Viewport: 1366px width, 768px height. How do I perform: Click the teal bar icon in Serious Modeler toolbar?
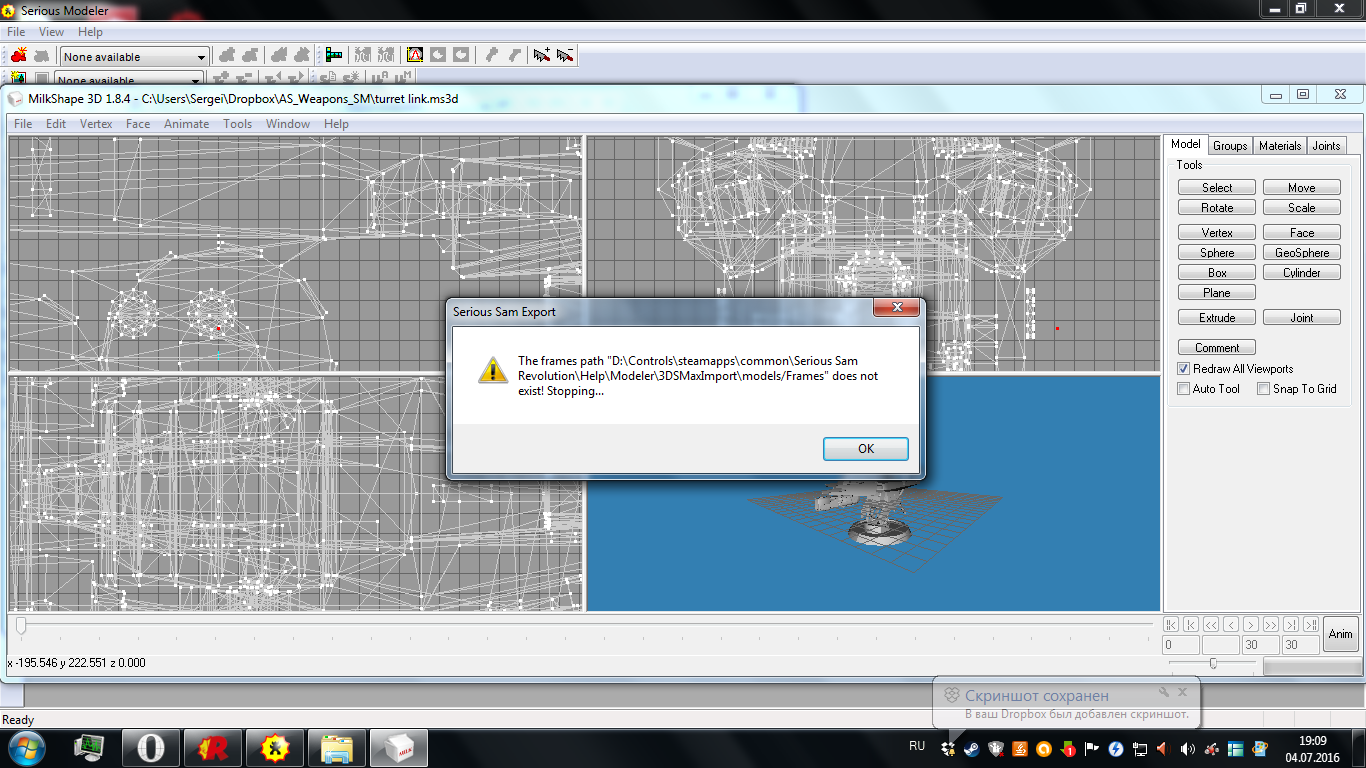334,56
